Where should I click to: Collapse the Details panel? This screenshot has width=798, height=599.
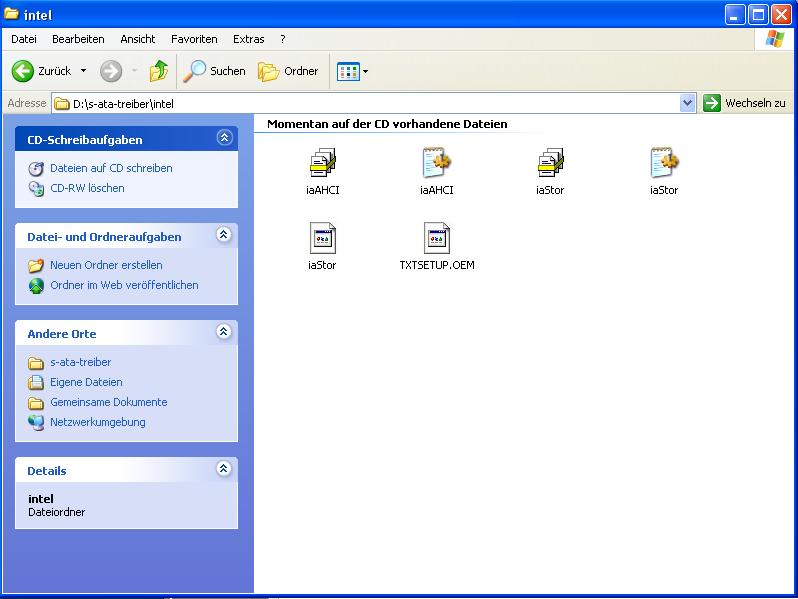(224, 469)
